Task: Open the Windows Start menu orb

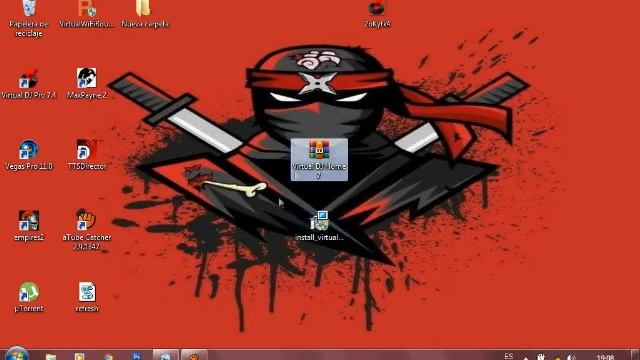Action: 17,353
